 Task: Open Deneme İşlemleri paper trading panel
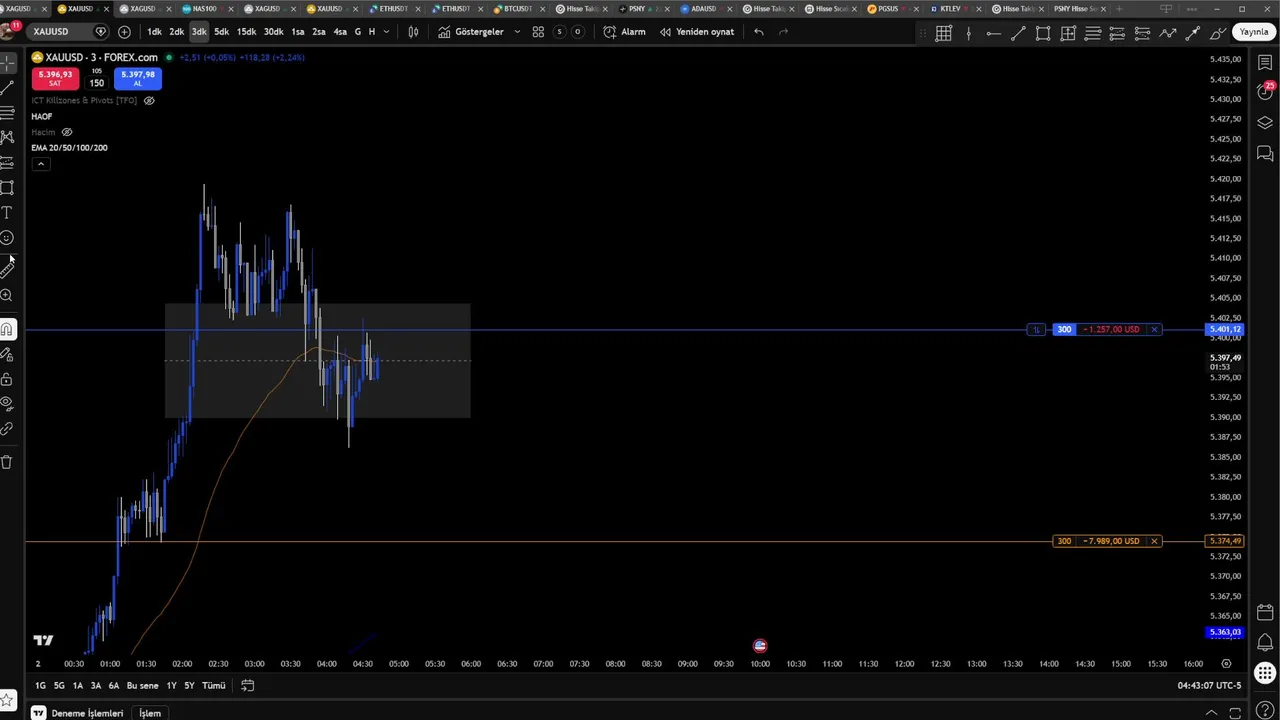pos(77,713)
